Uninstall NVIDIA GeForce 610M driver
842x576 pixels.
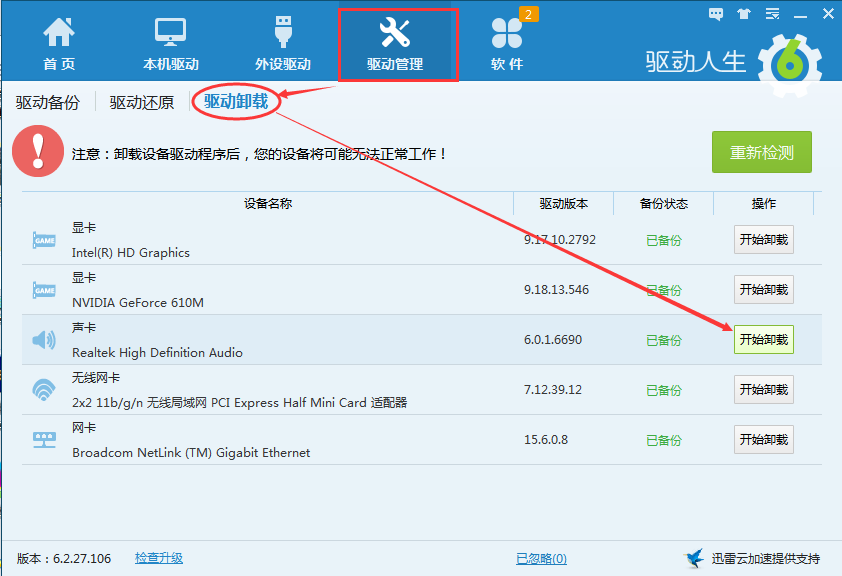(763, 290)
